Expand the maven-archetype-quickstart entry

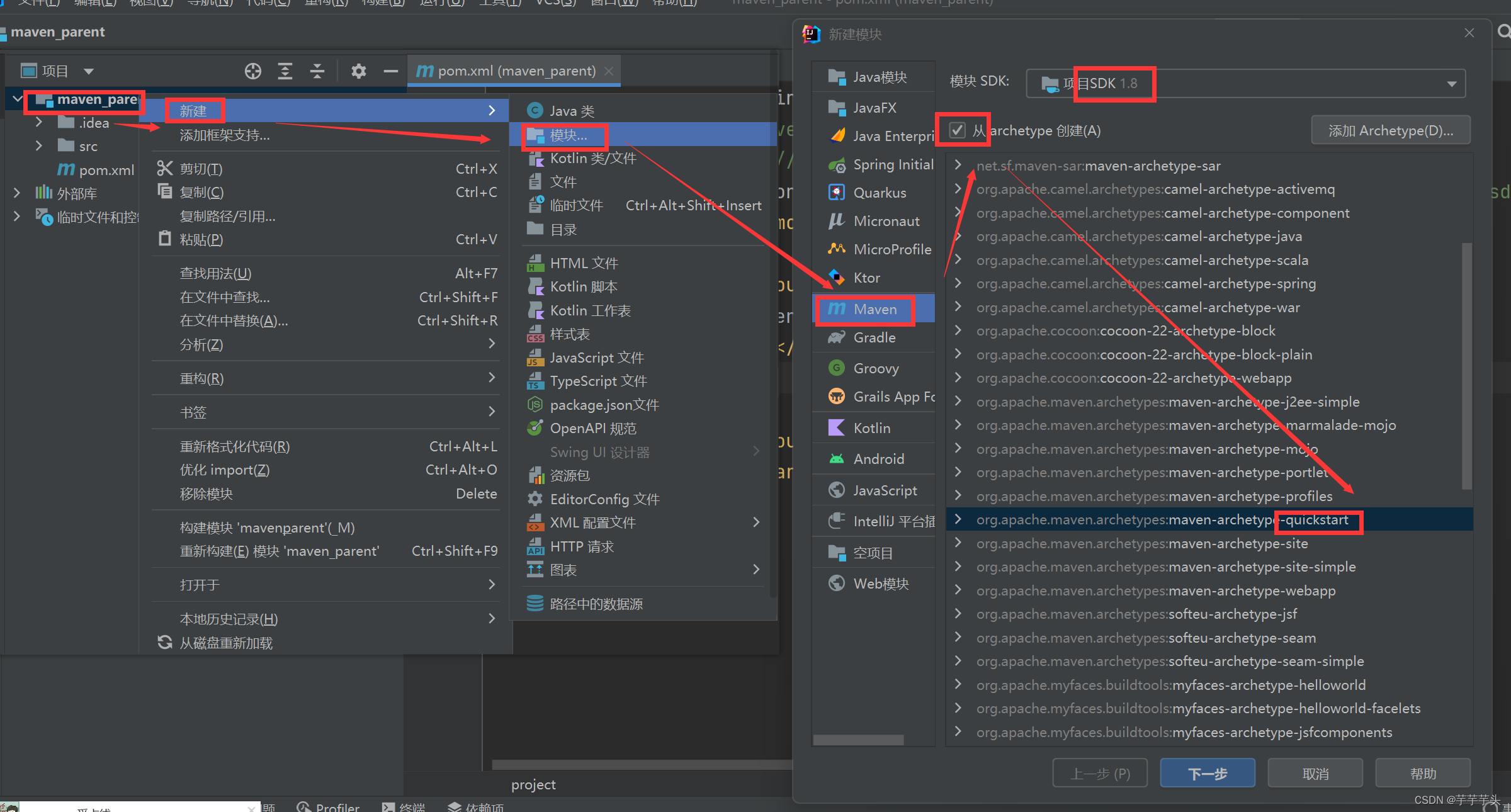pyautogui.click(x=958, y=519)
